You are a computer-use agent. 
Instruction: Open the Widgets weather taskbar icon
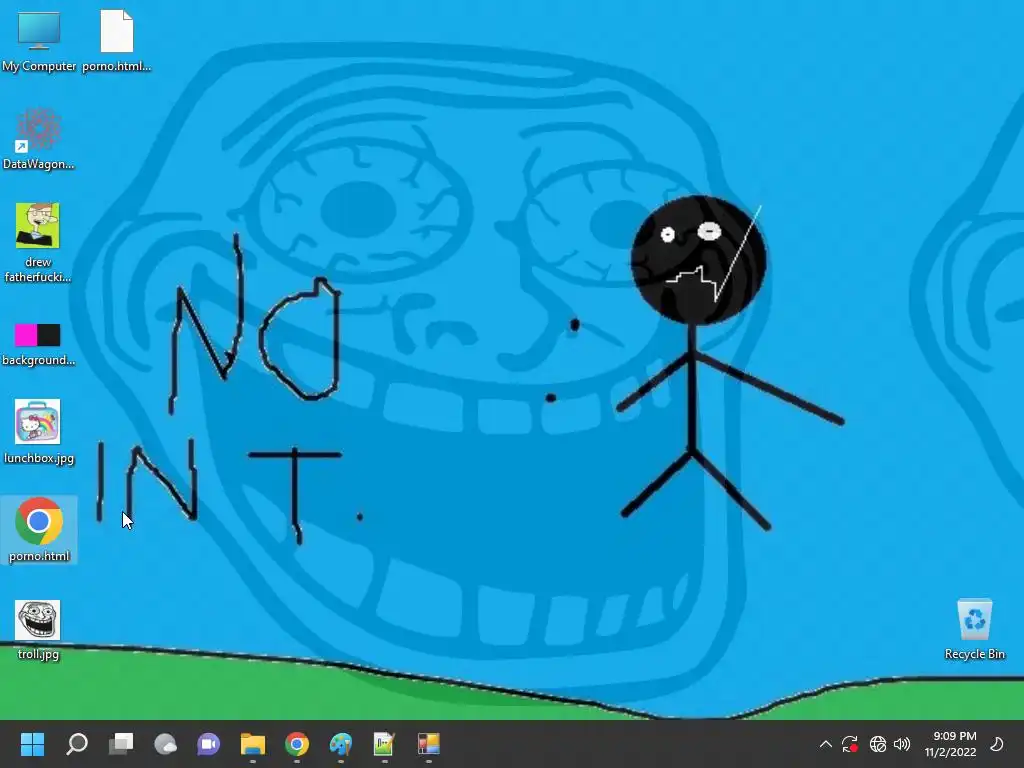(x=165, y=744)
